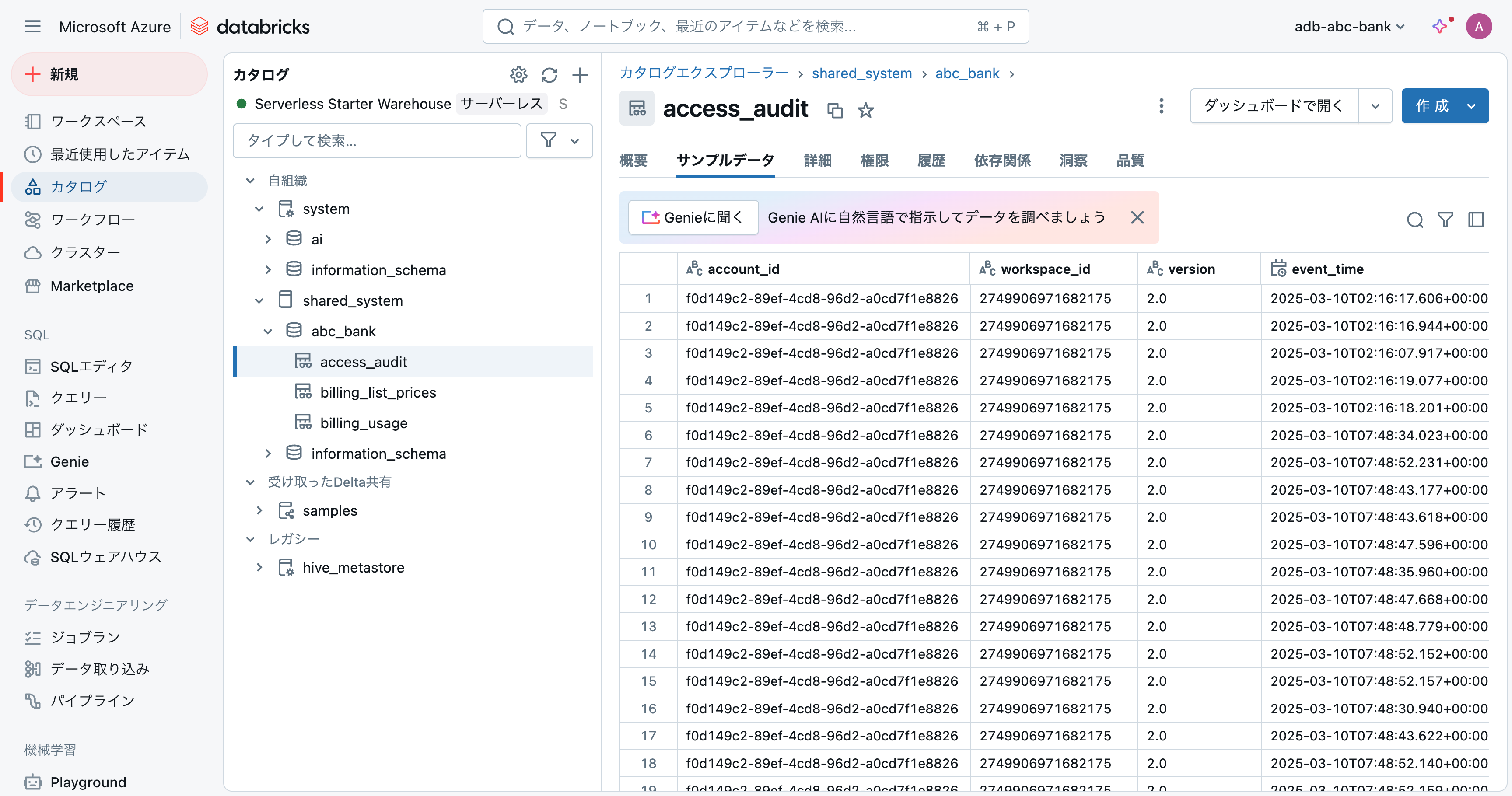
Task: Open the catalog filter dropdown
Action: pos(559,141)
